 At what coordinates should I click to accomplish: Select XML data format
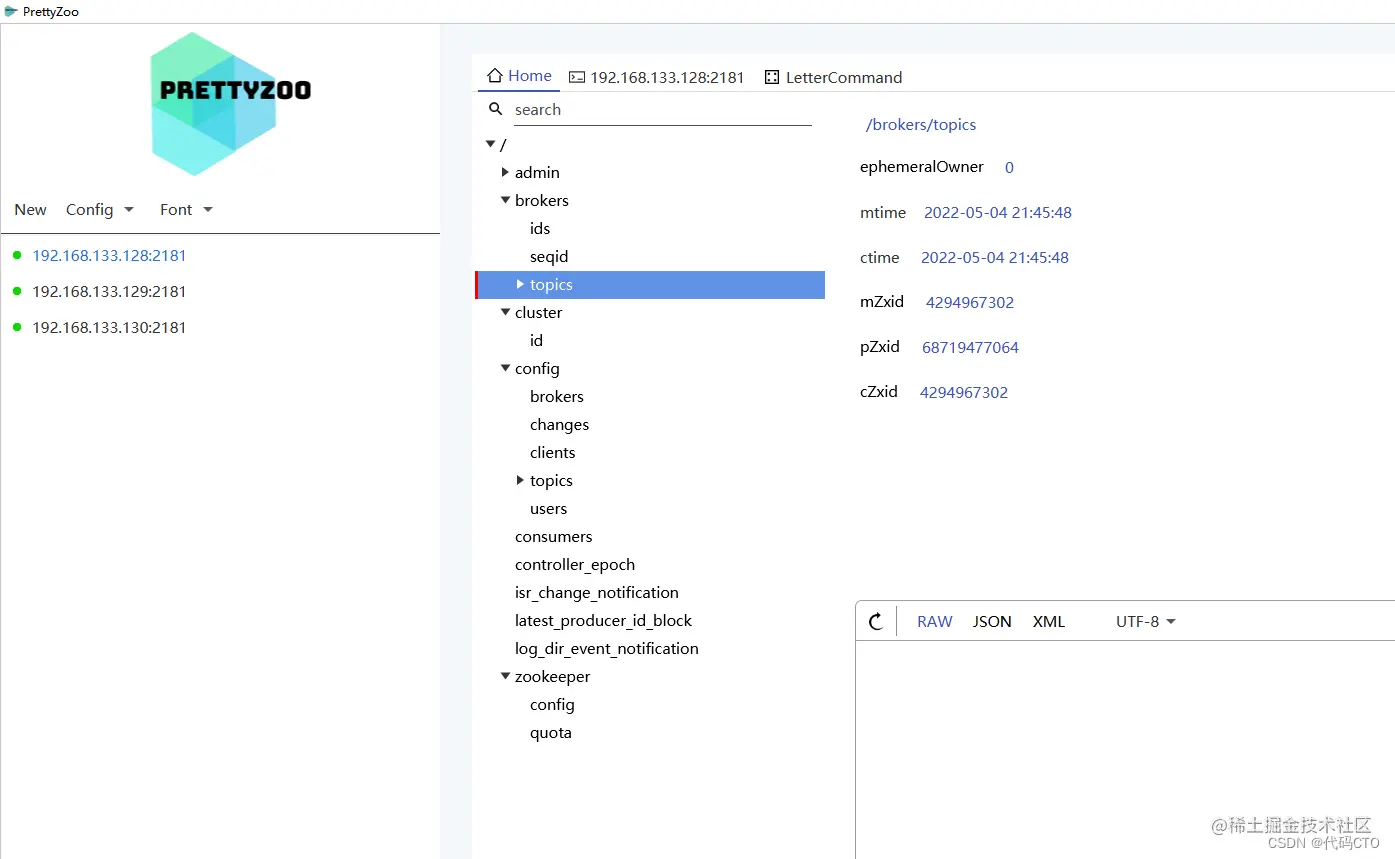click(1049, 621)
